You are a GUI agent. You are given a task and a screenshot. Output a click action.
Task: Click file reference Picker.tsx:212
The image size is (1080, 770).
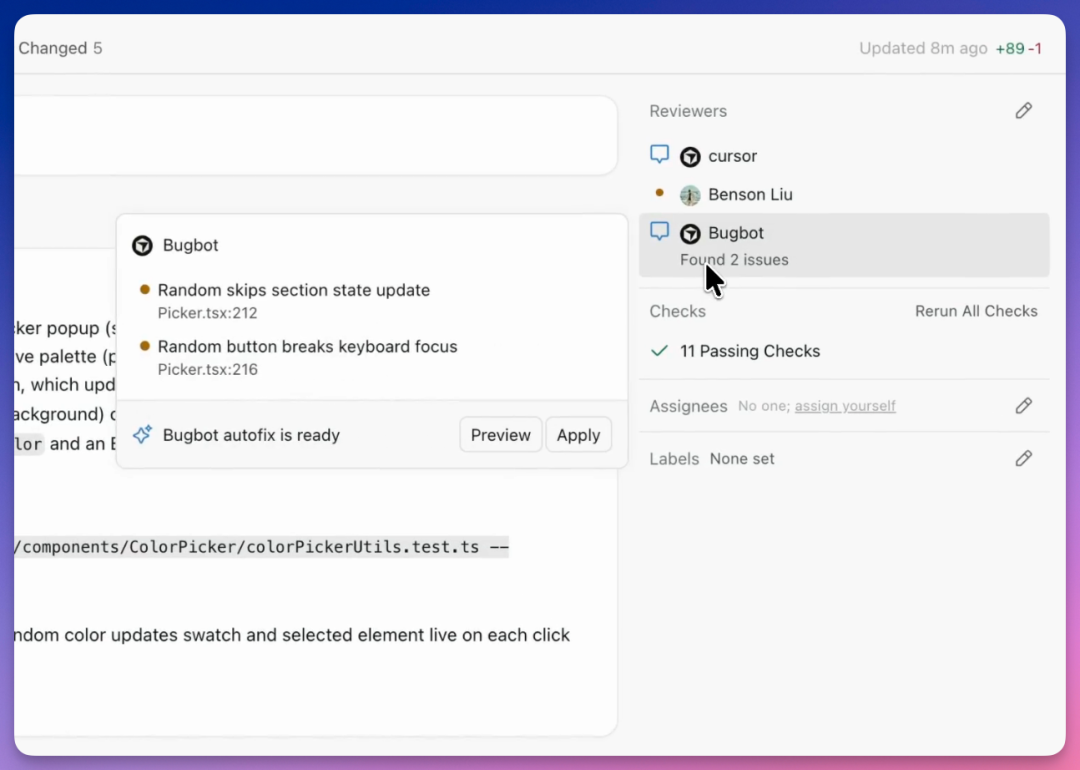pyautogui.click(x=207, y=313)
